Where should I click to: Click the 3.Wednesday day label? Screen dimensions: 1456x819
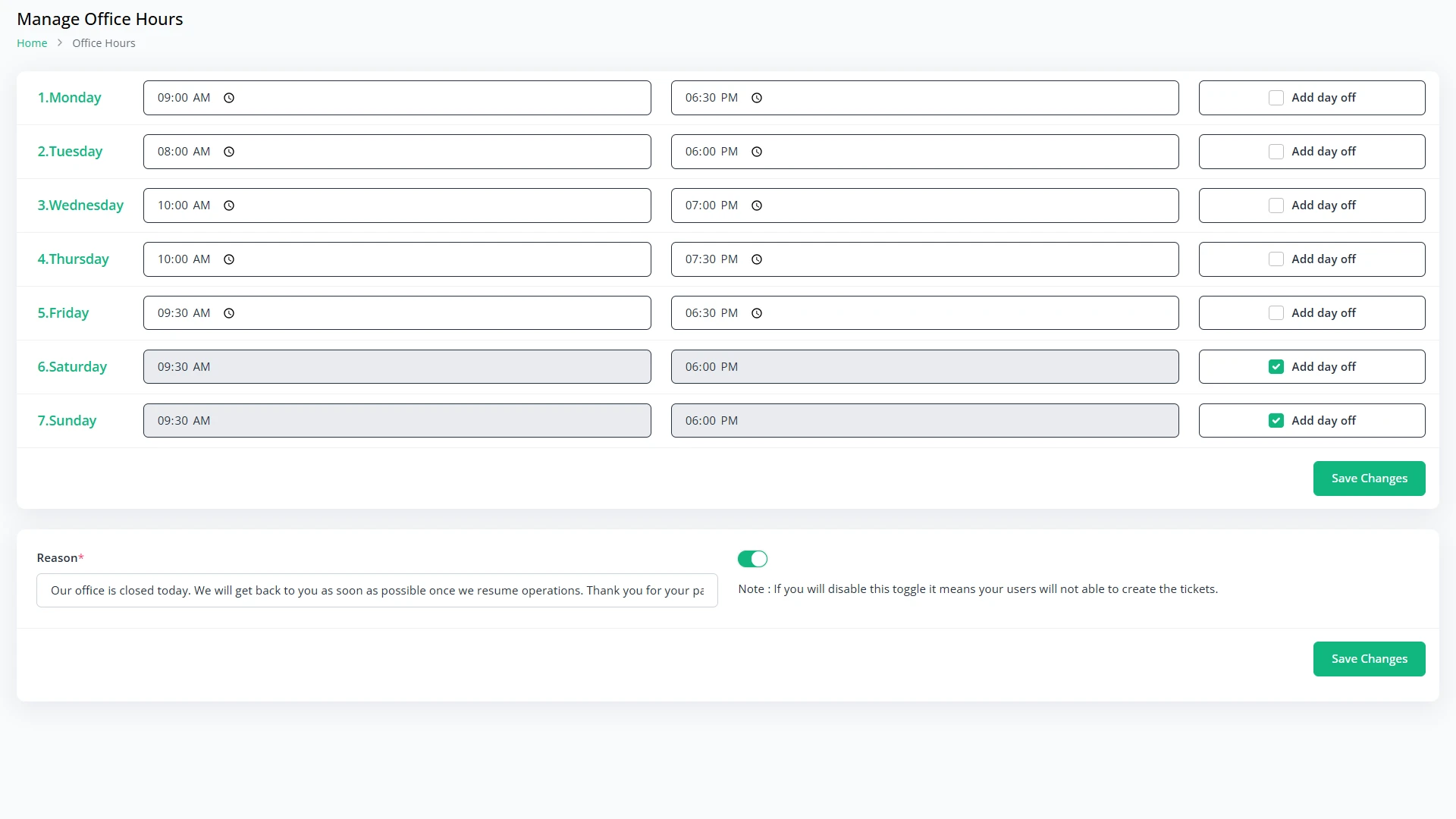pos(80,206)
